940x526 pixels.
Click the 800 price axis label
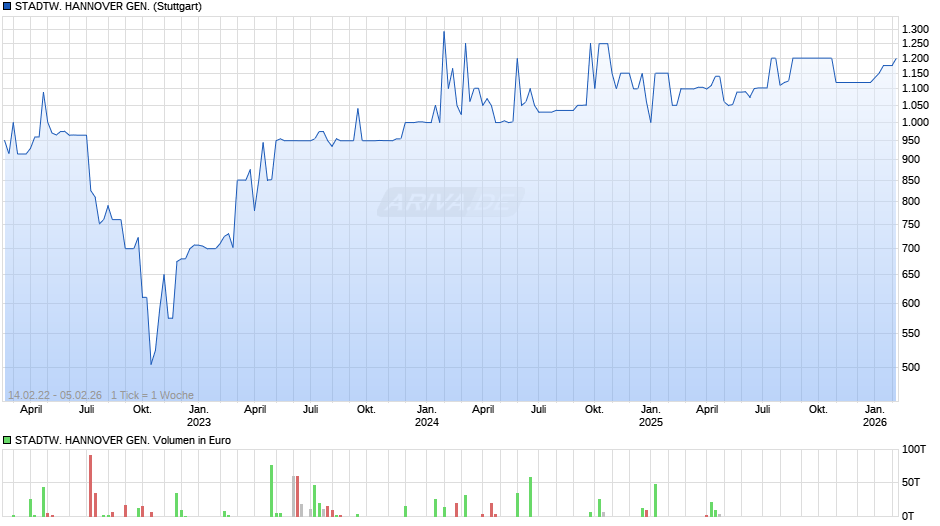[x=911, y=202]
